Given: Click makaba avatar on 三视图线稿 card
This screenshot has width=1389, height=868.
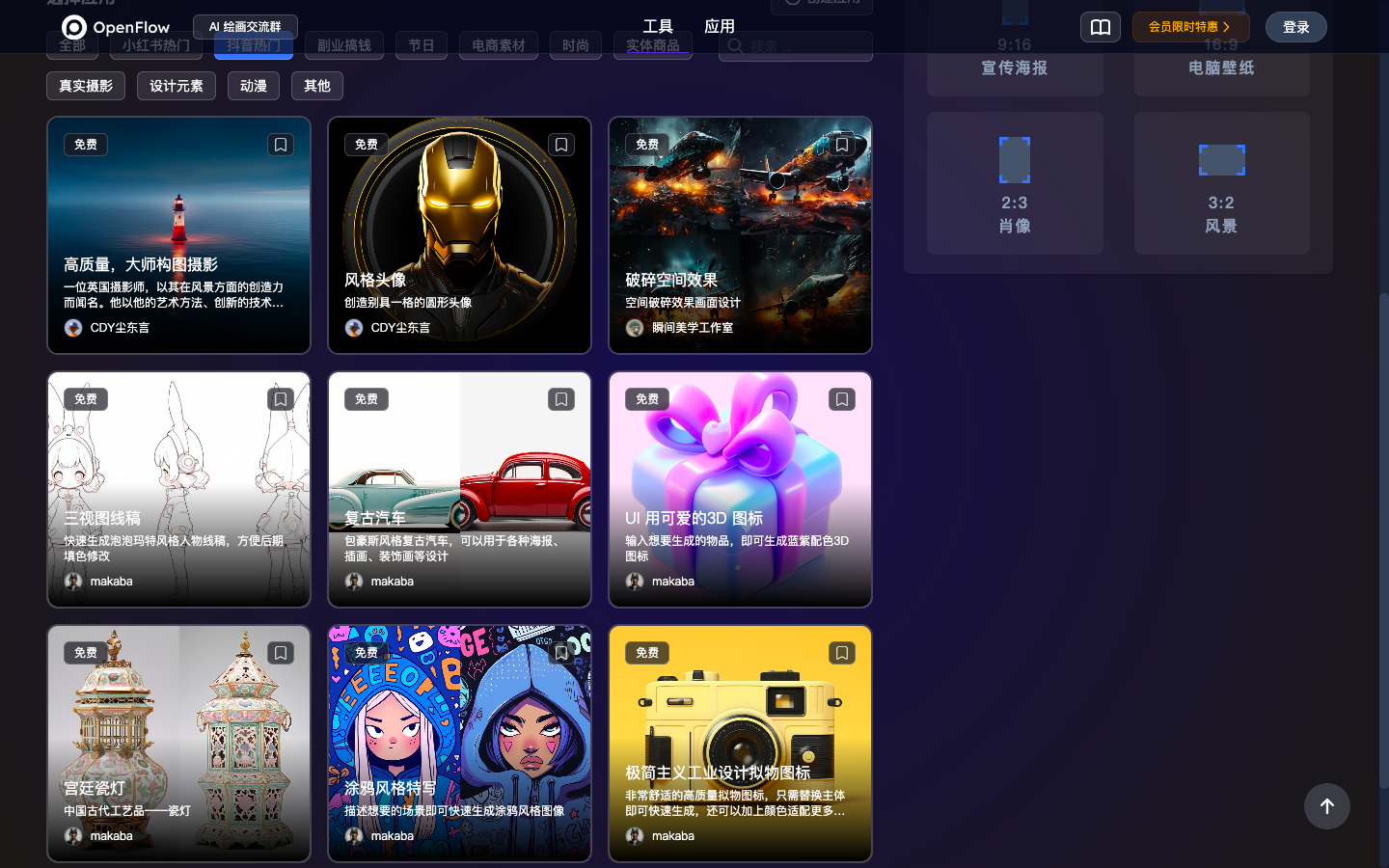Looking at the screenshot, I should coord(73,582).
